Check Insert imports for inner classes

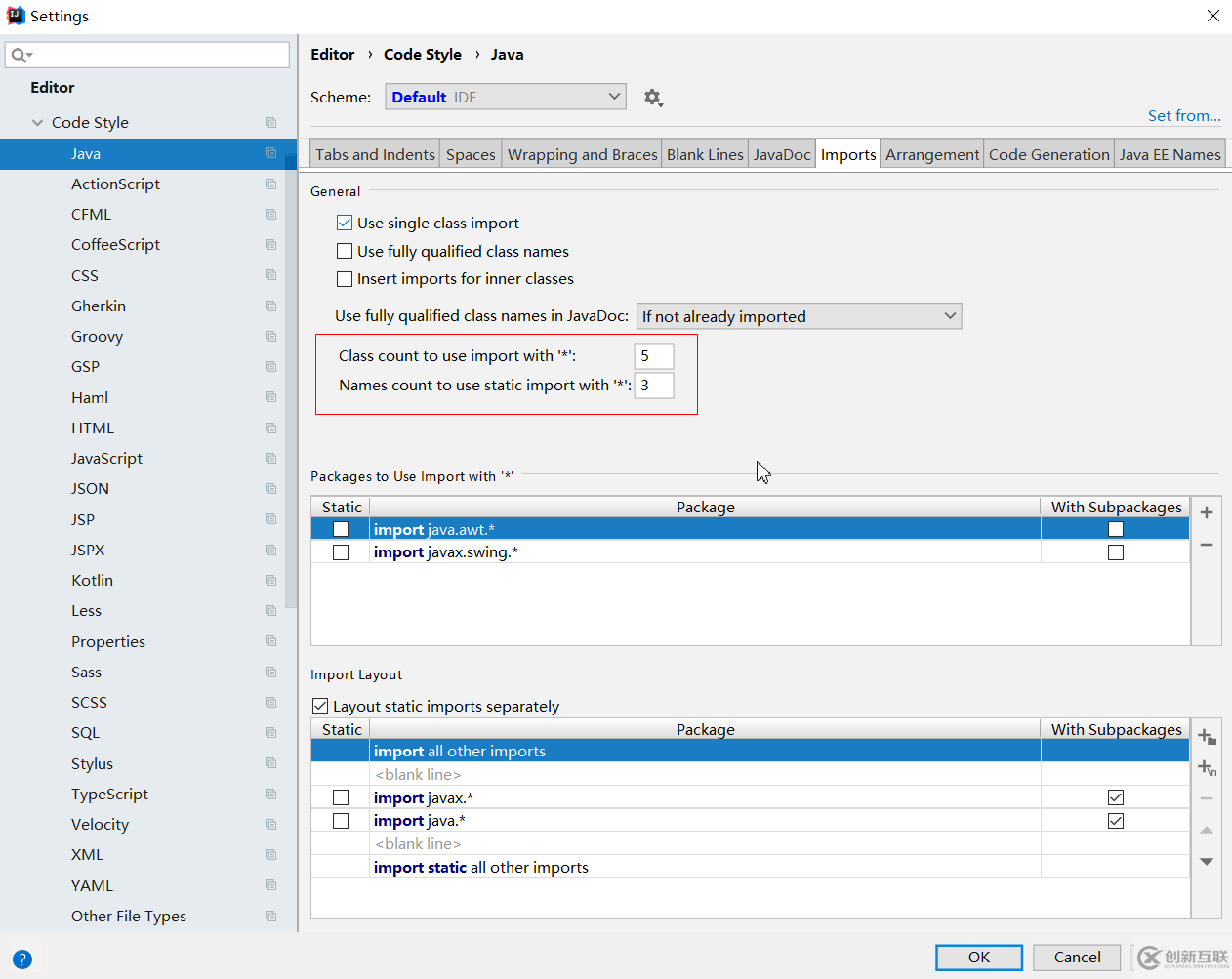(x=345, y=279)
